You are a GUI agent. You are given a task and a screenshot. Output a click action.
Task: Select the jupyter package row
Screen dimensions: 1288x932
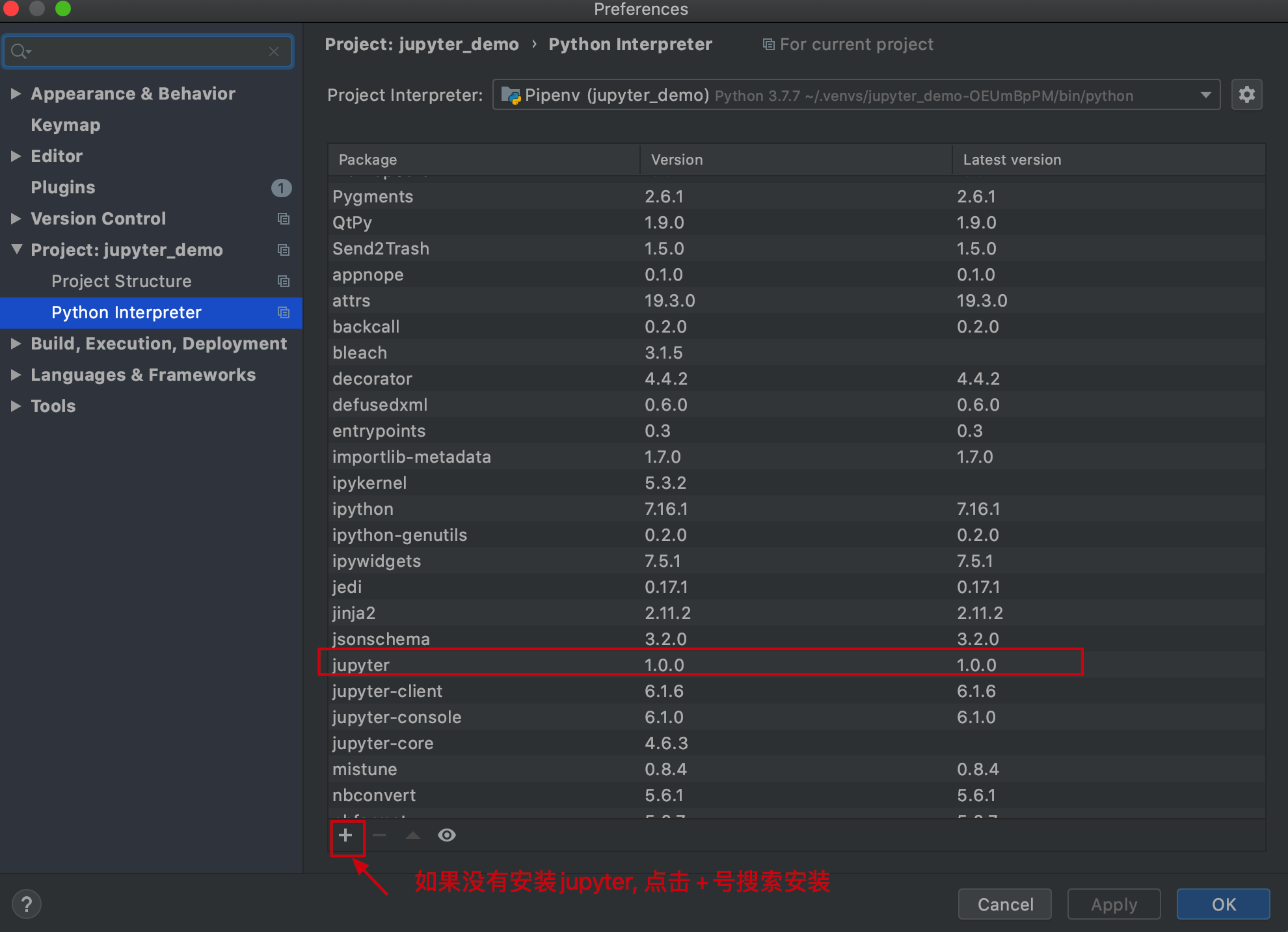[x=797, y=665]
